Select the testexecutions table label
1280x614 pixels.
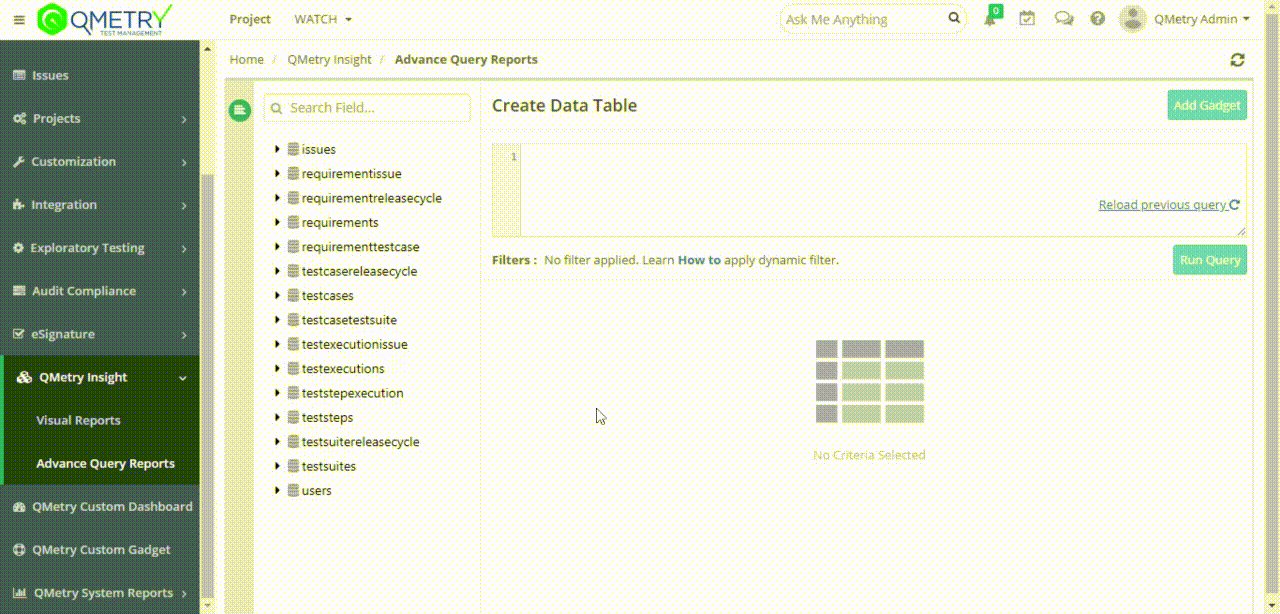[343, 369]
